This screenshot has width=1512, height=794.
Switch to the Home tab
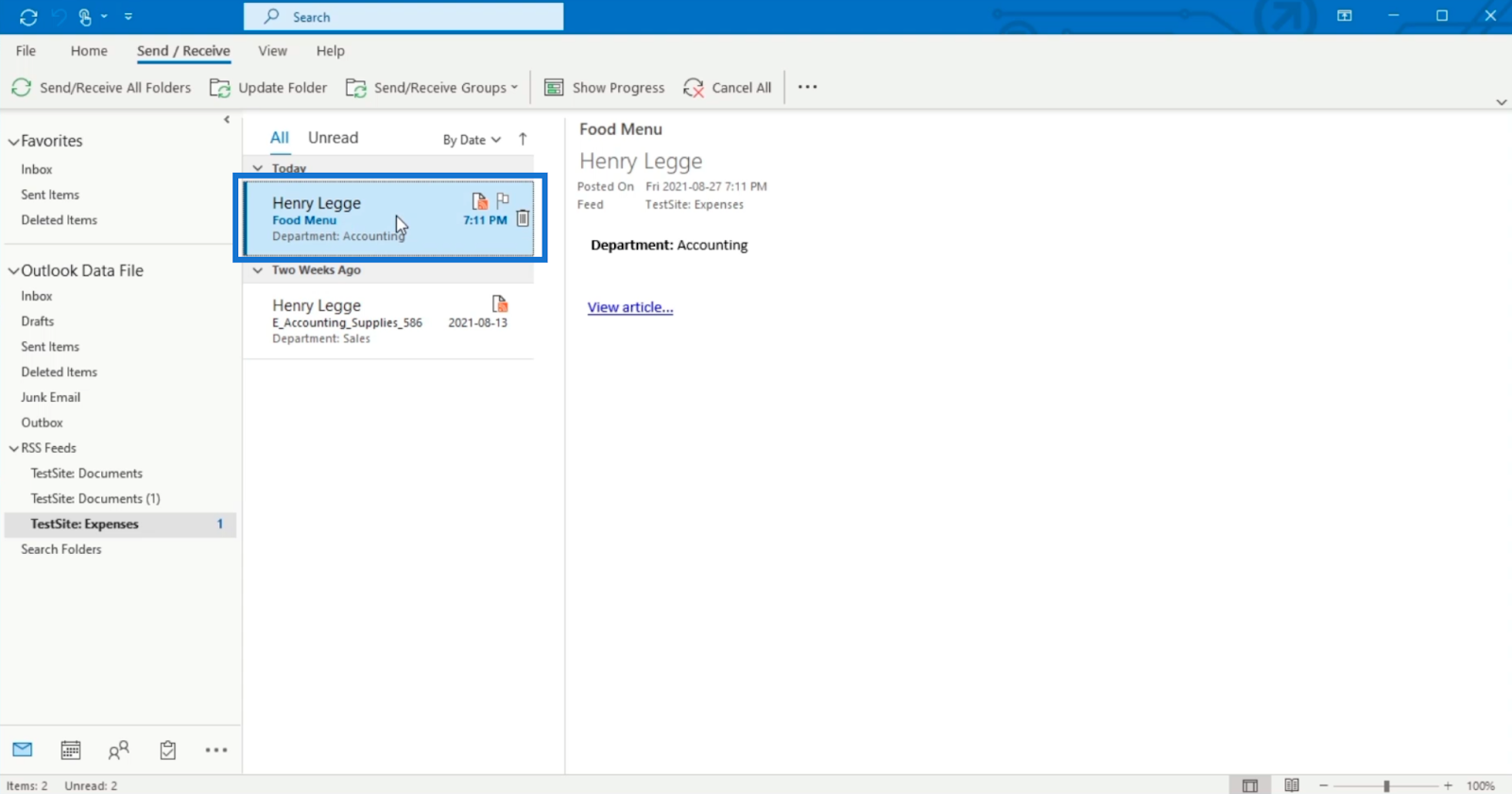click(89, 51)
